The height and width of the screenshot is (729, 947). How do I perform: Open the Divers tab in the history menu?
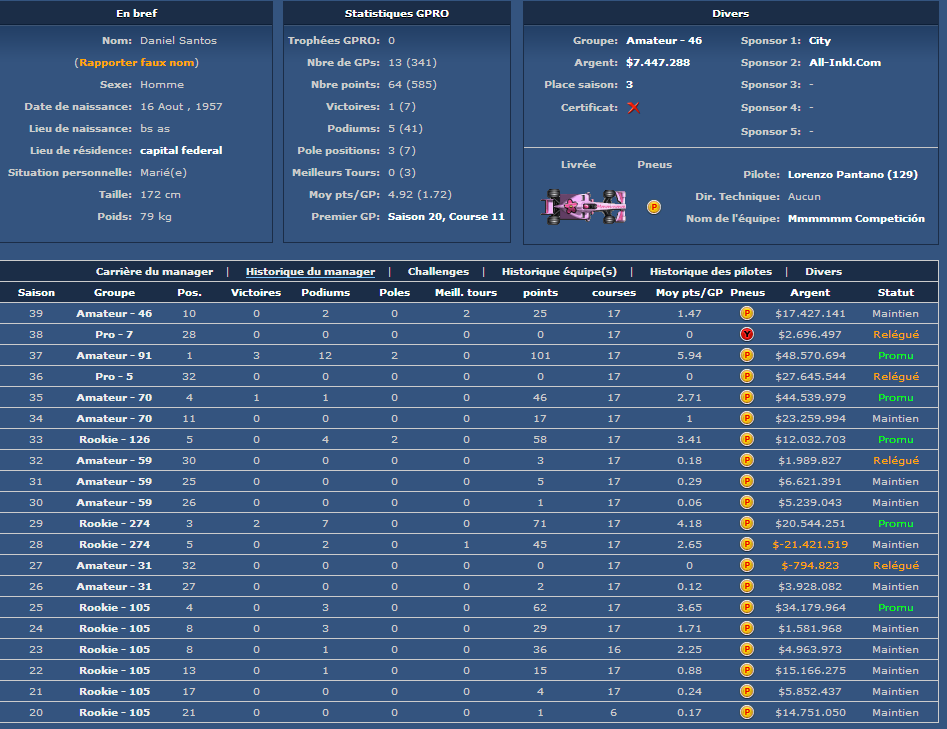tap(823, 272)
